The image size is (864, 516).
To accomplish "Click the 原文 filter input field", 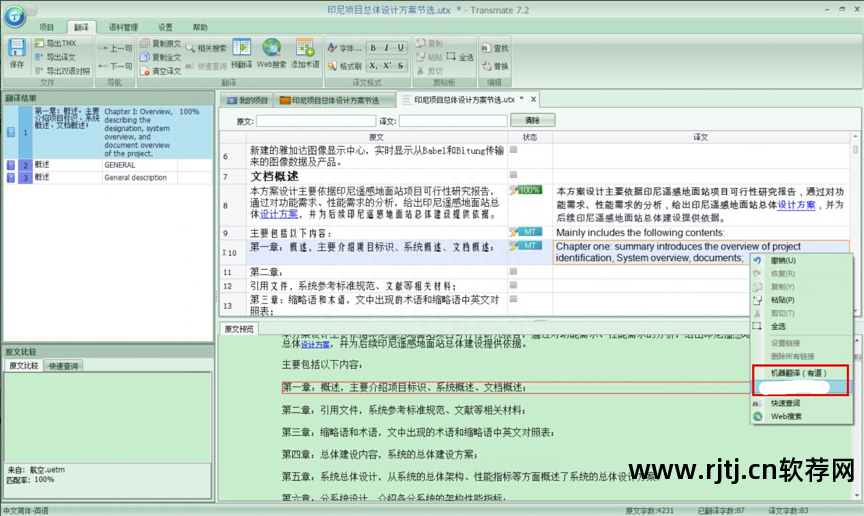I will tap(316, 121).
